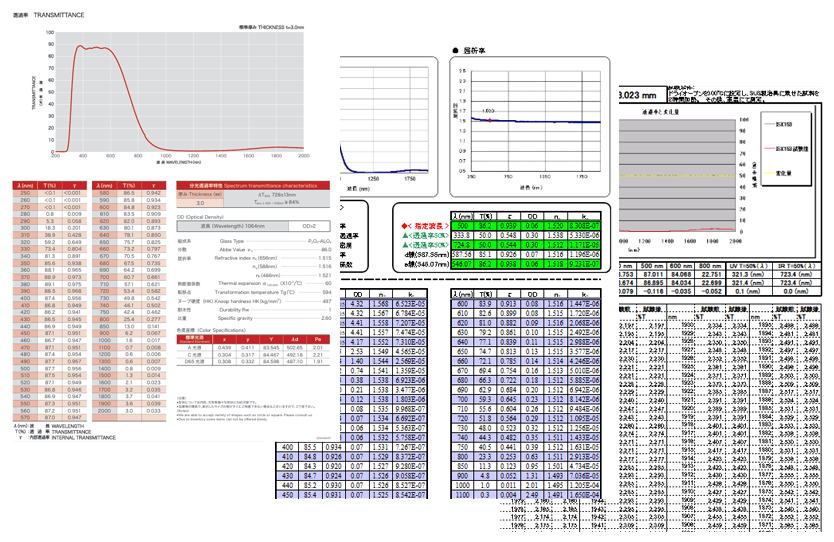Image resolution: width=834 pixels, height=542 pixels.
Task: Click the red transmittance curve peak
Action: click(x=80, y=46)
